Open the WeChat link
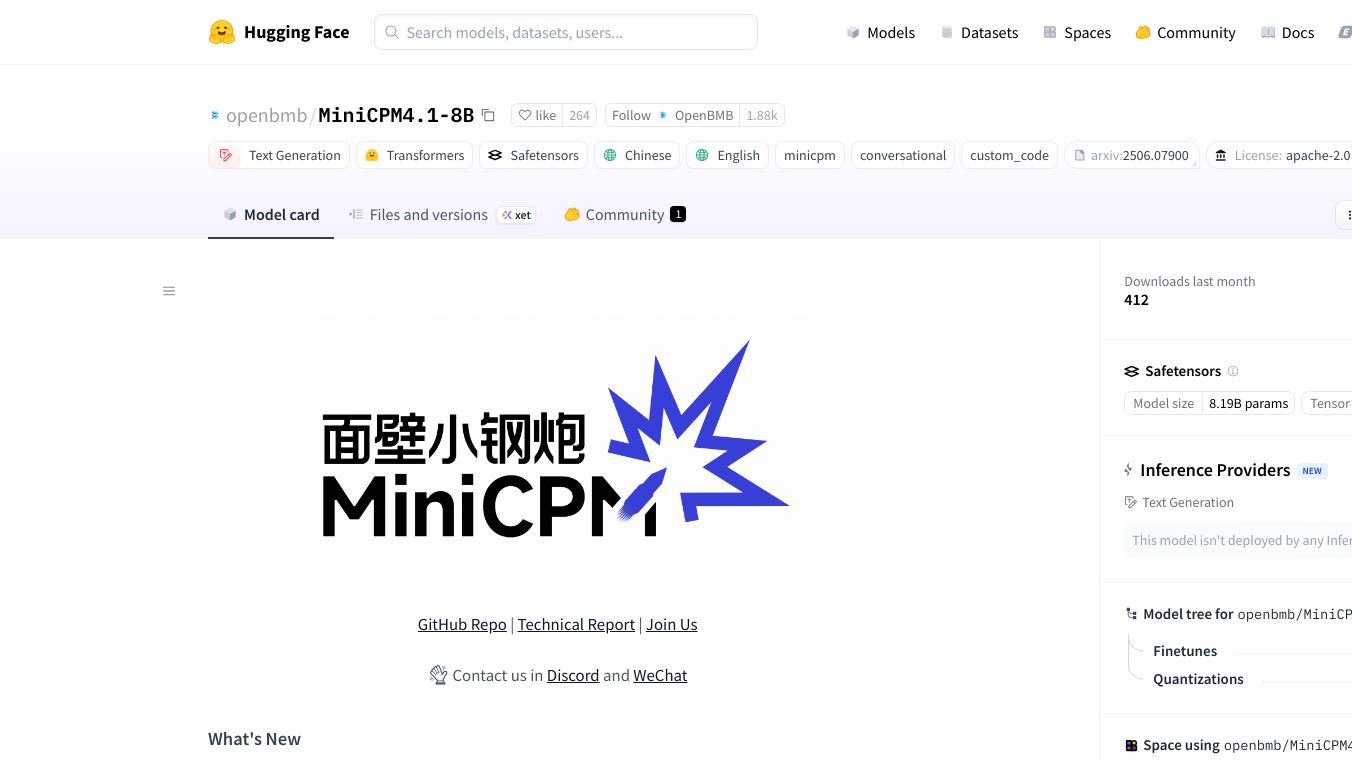1352x760 pixels. (660, 675)
